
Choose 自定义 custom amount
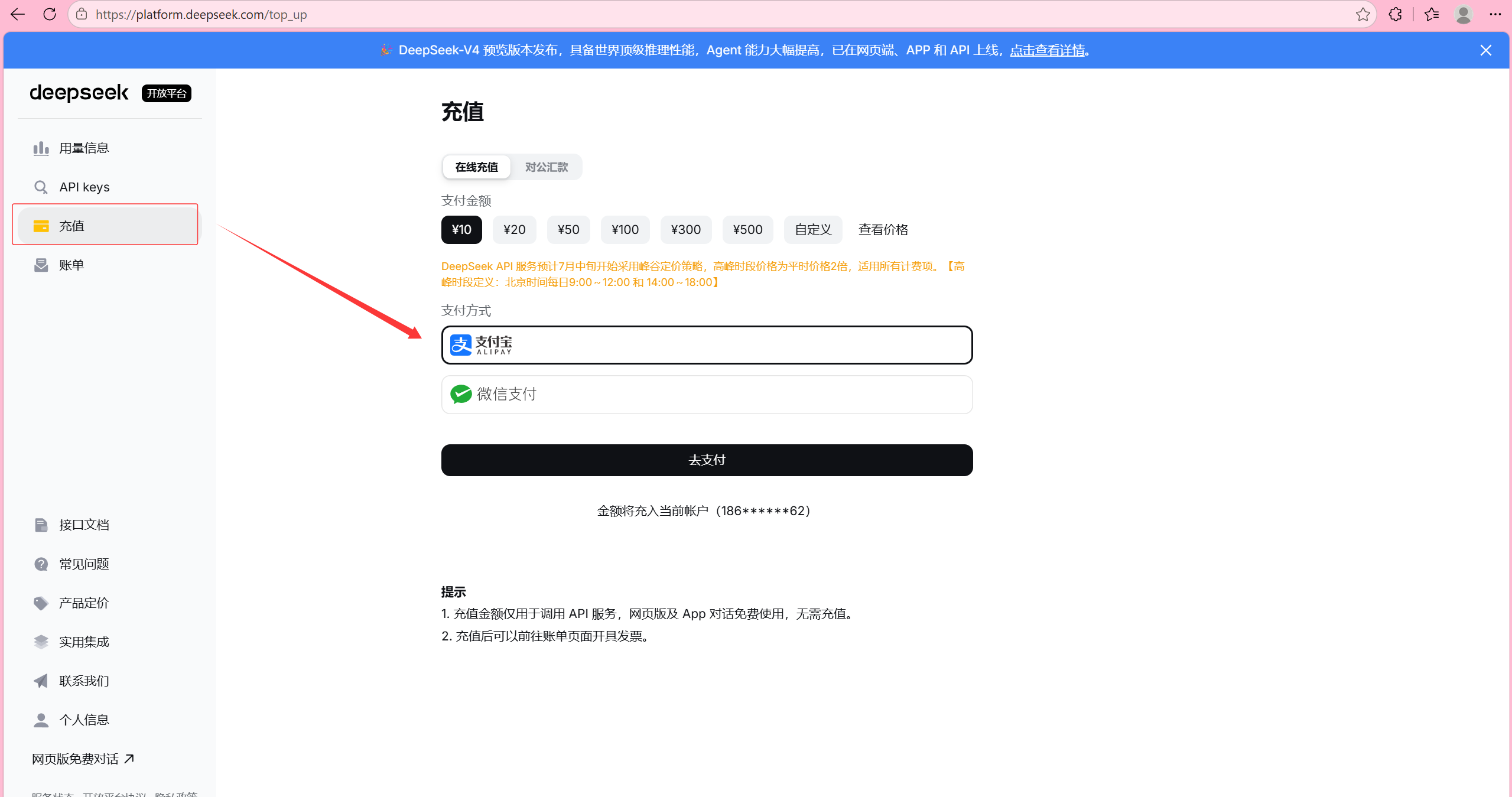tap(813, 230)
